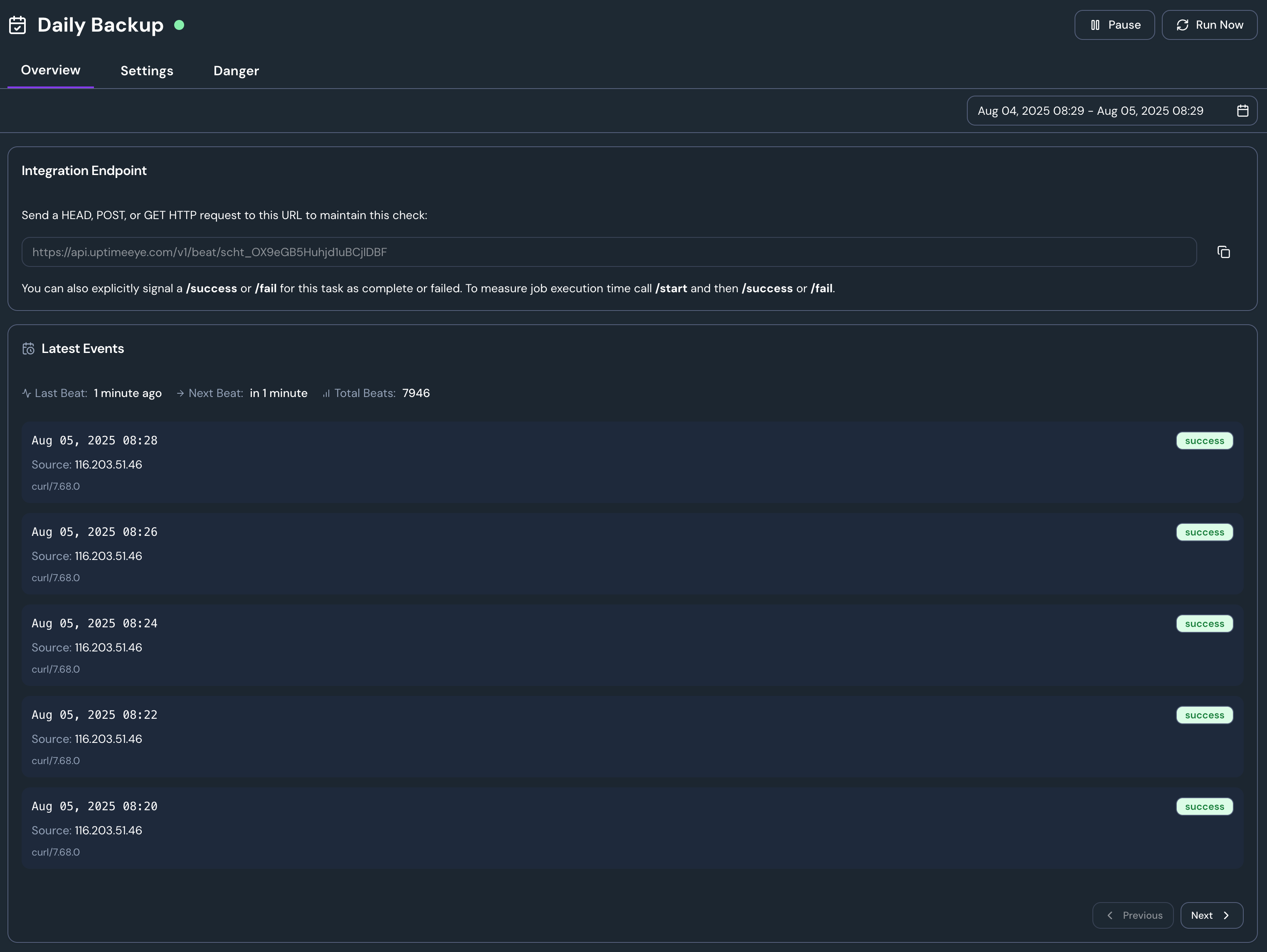
Task: Click the Last Beat pulse icon
Action: [26, 394]
